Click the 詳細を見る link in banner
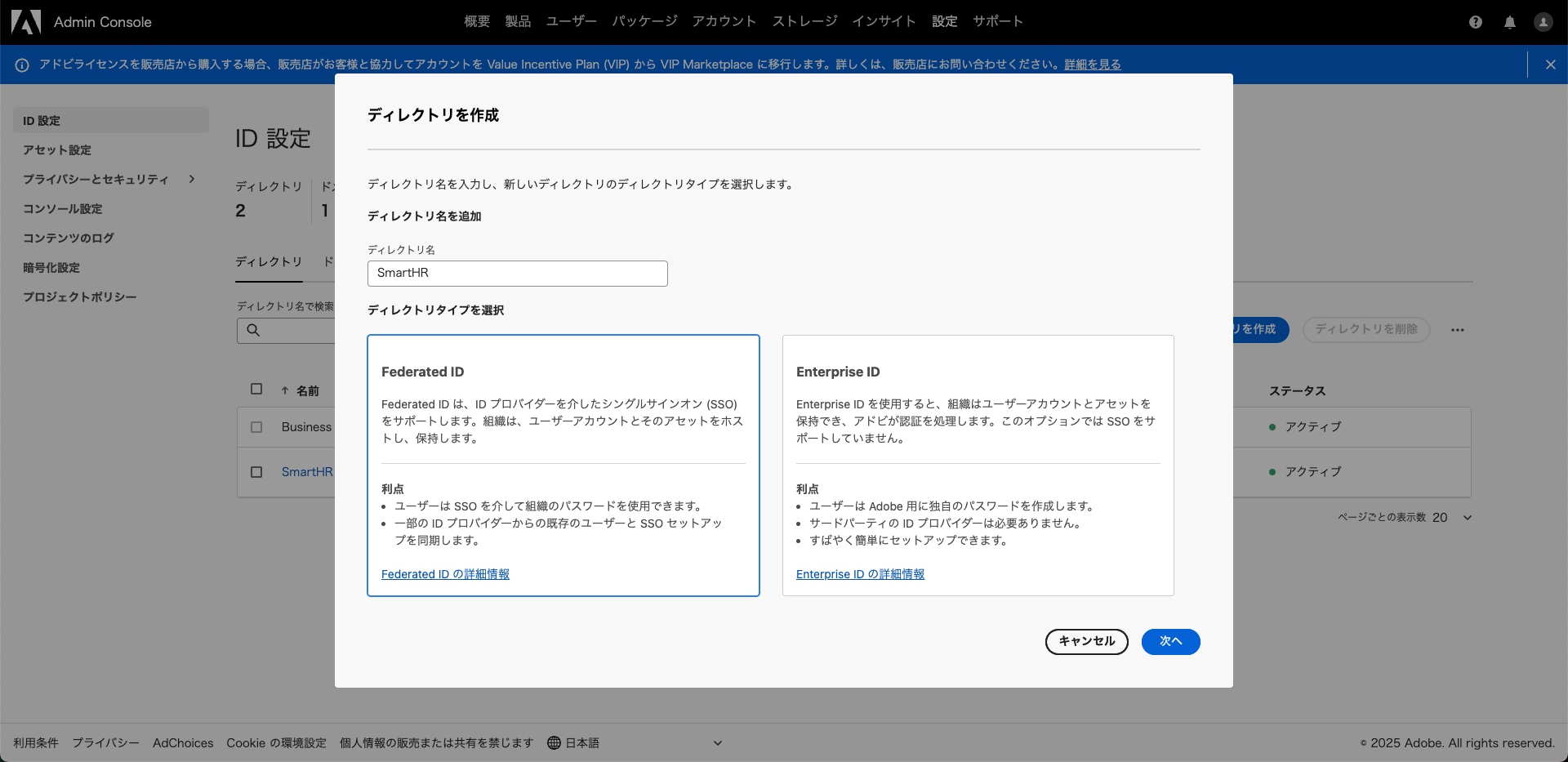1568x762 pixels. coord(1093,65)
